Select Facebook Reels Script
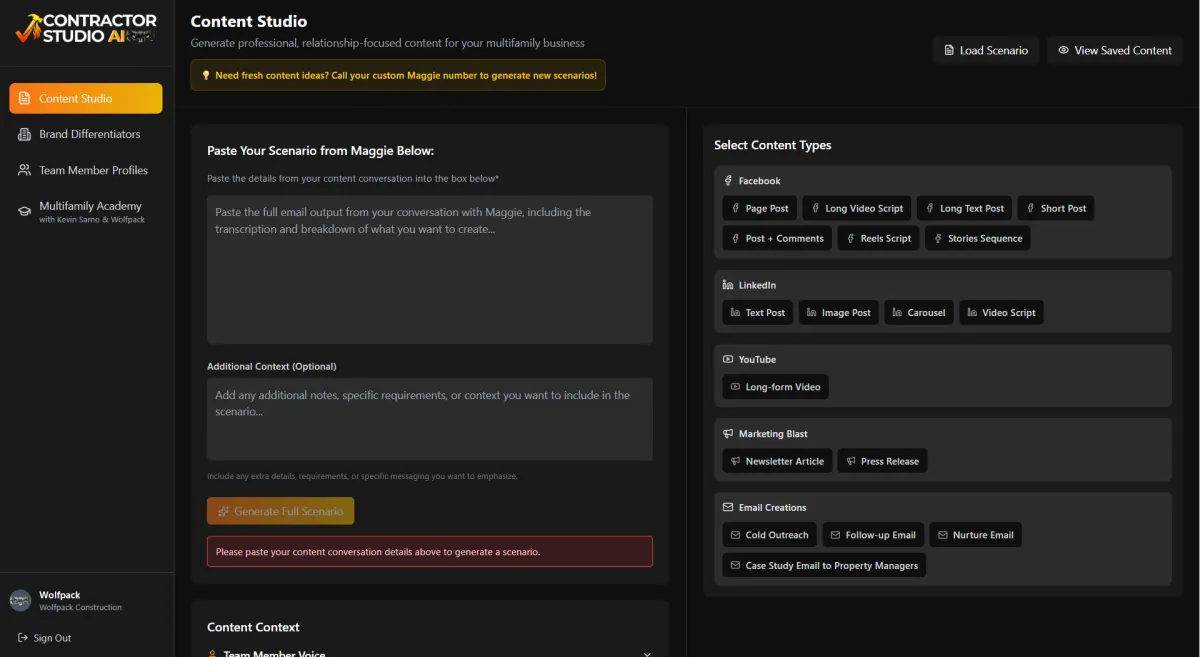This screenshot has height=657, width=1200. coord(878,238)
